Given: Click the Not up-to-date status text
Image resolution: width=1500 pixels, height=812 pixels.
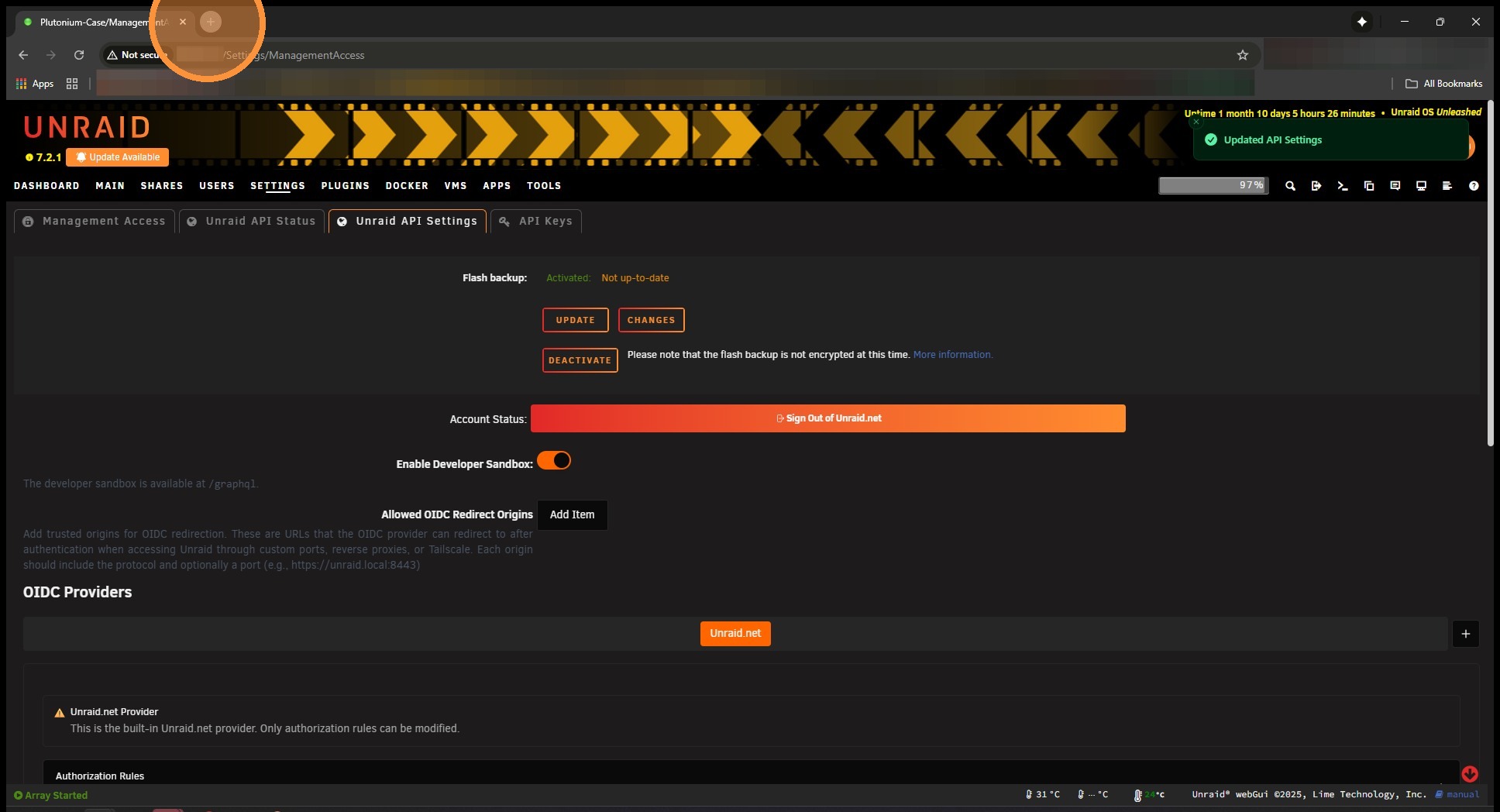Looking at the screenshot, I should [635, 278].
